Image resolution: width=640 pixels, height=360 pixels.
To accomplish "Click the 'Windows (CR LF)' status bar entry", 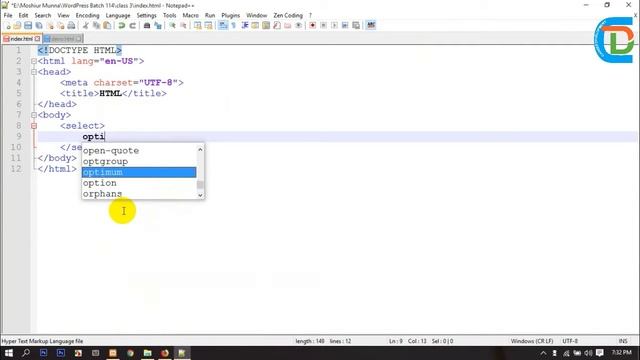I will tap(531, 341).
